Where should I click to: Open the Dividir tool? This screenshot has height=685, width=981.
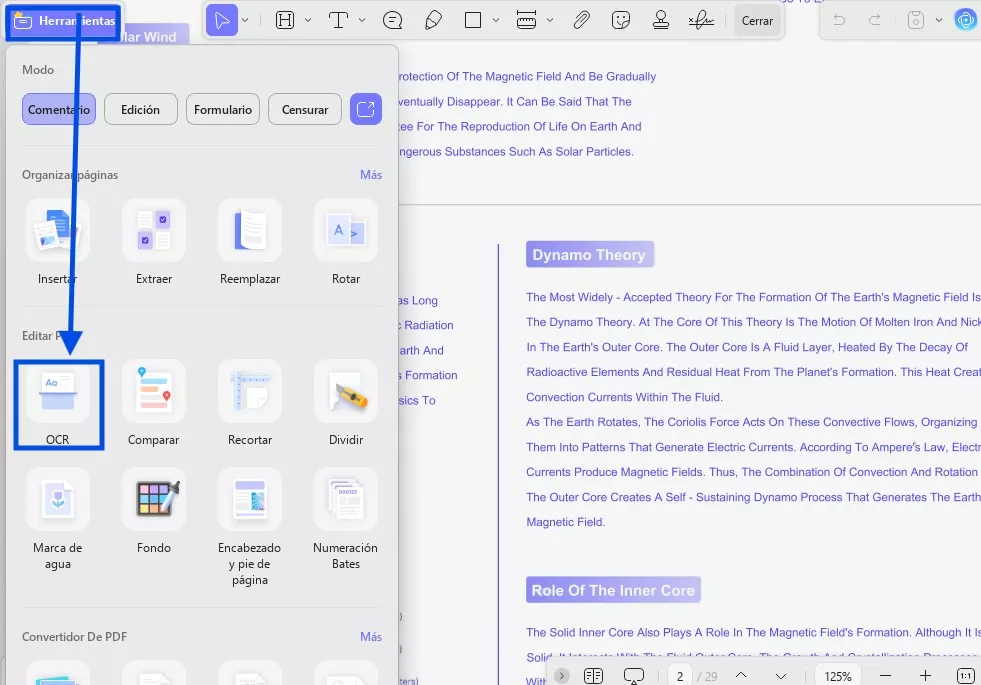click(346, 391)
